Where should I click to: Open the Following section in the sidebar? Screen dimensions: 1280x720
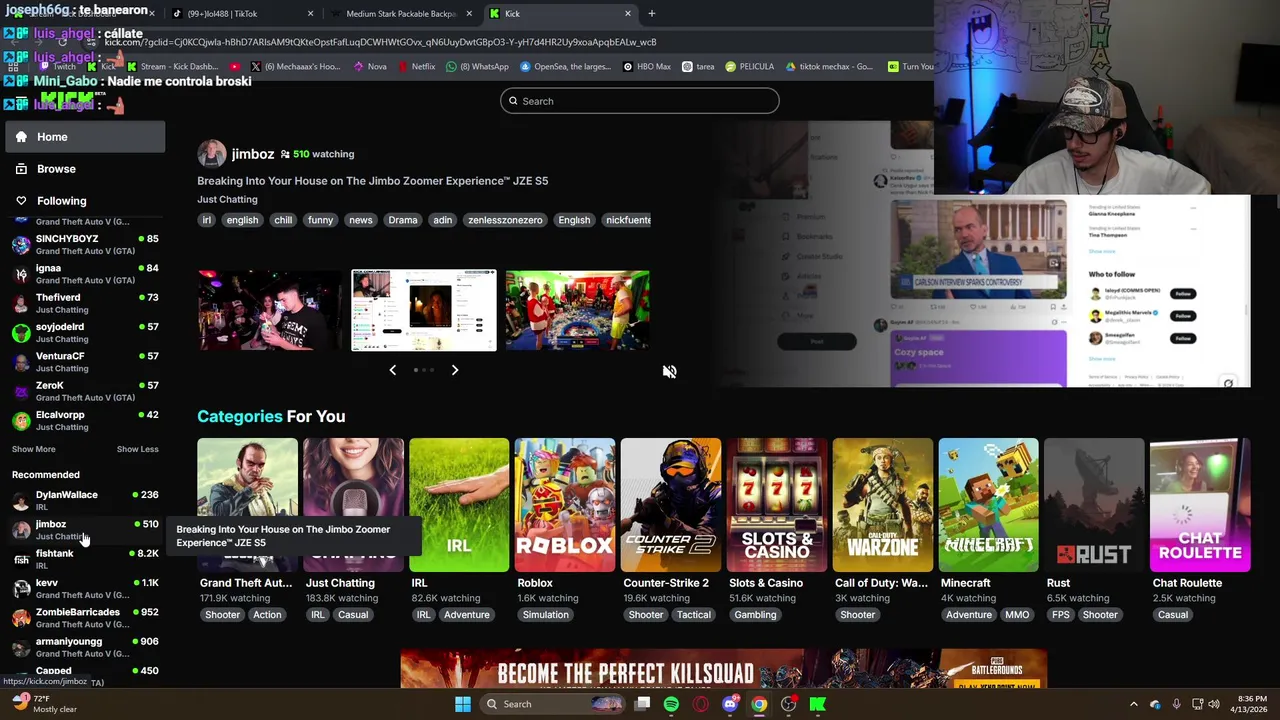pyautogui.click(x=85, y=201)
